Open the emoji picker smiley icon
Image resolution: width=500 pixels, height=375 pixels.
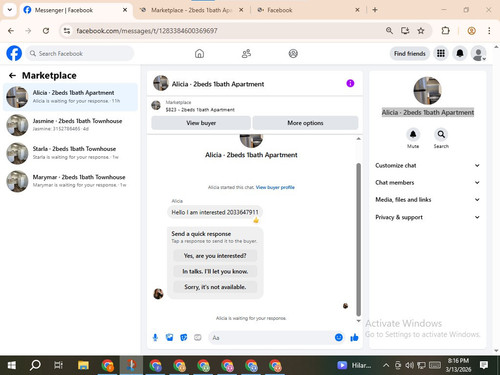click(x=339, y=338)
